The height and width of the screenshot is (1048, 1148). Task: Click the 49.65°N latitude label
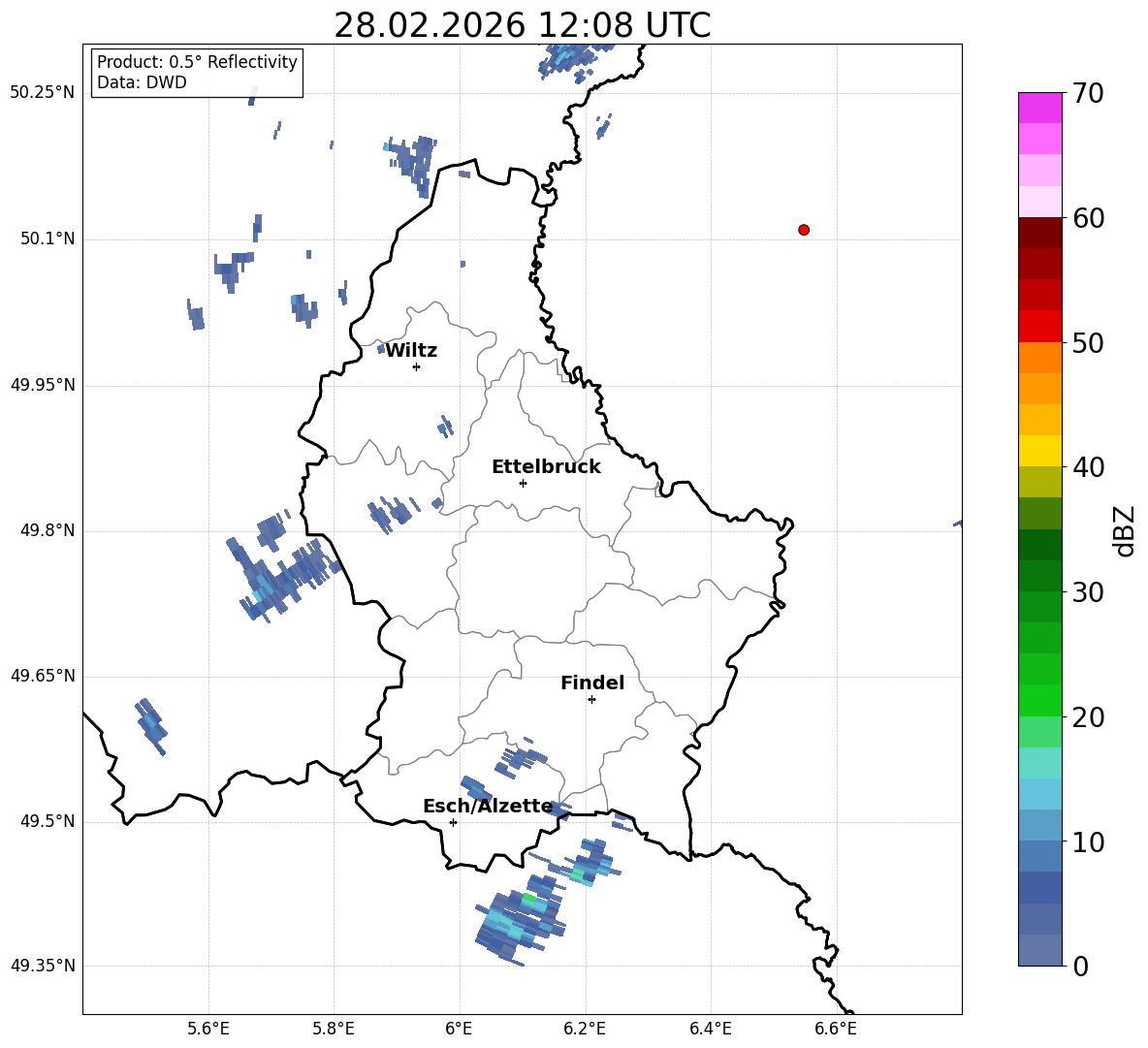pos(43,676)
